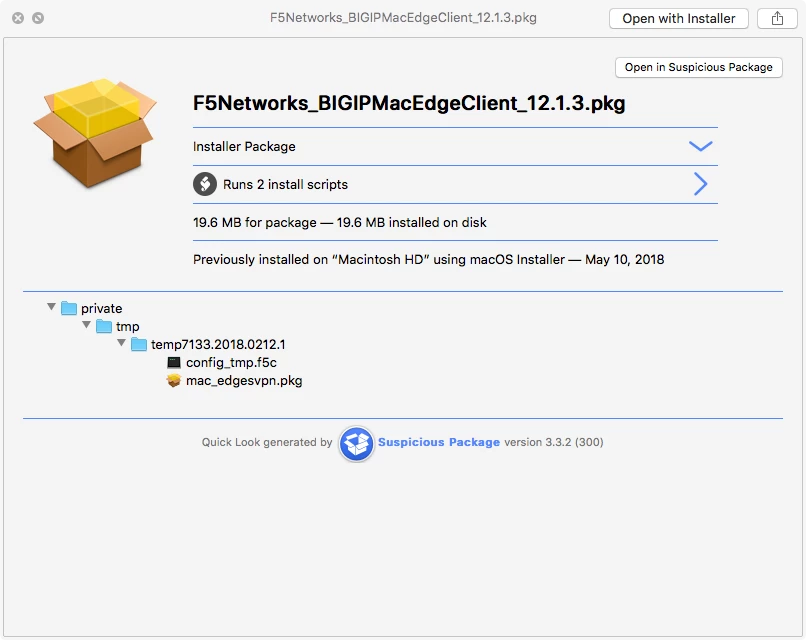Click the Runs 2 install scripts text
Image resolution: width=806 pixels, height=640 pixels.
[x=285, y=185]
